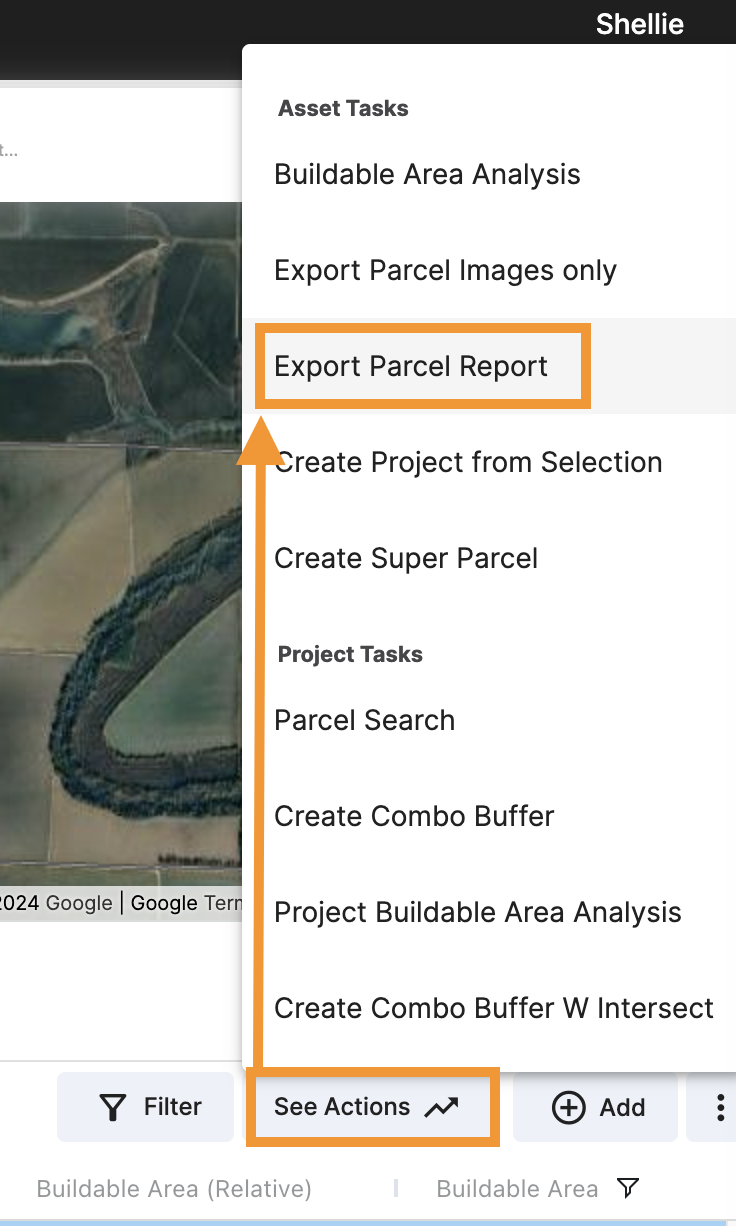
Task: Click the funnel icon next to Buildable Area
Action: [628, 1188]
